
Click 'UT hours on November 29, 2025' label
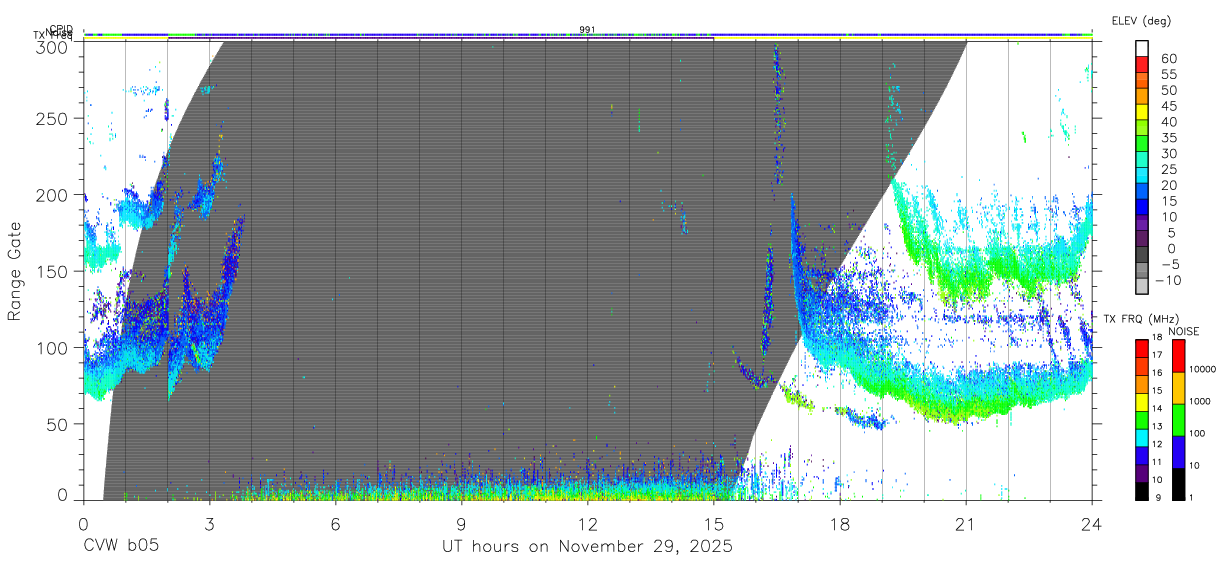pos(587,547)
